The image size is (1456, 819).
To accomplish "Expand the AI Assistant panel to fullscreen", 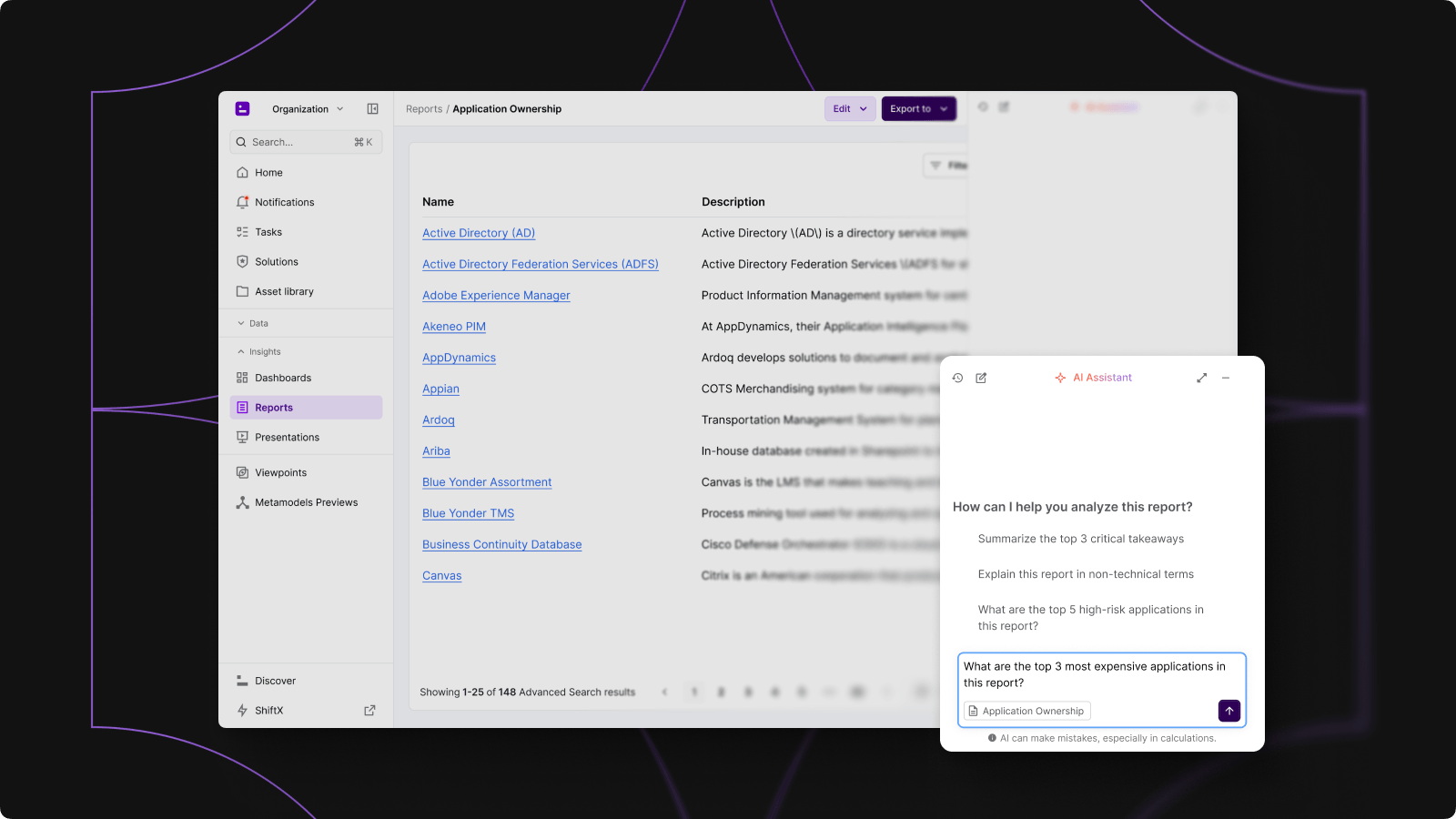I will click(1201, 378).
